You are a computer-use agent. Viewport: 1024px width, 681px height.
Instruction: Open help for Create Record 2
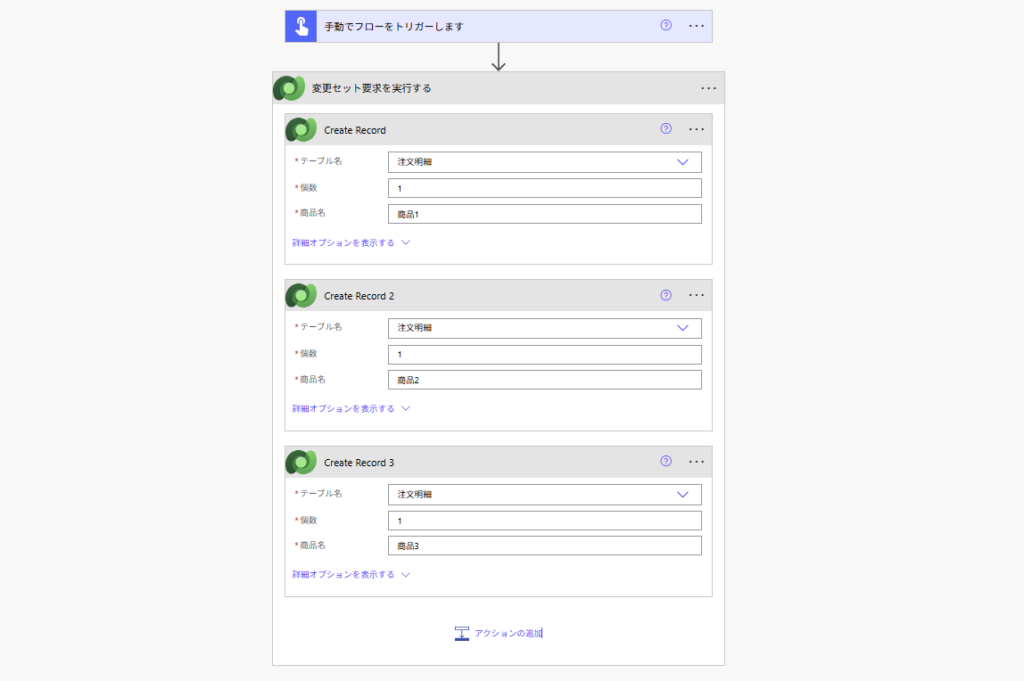pos(666,295)
